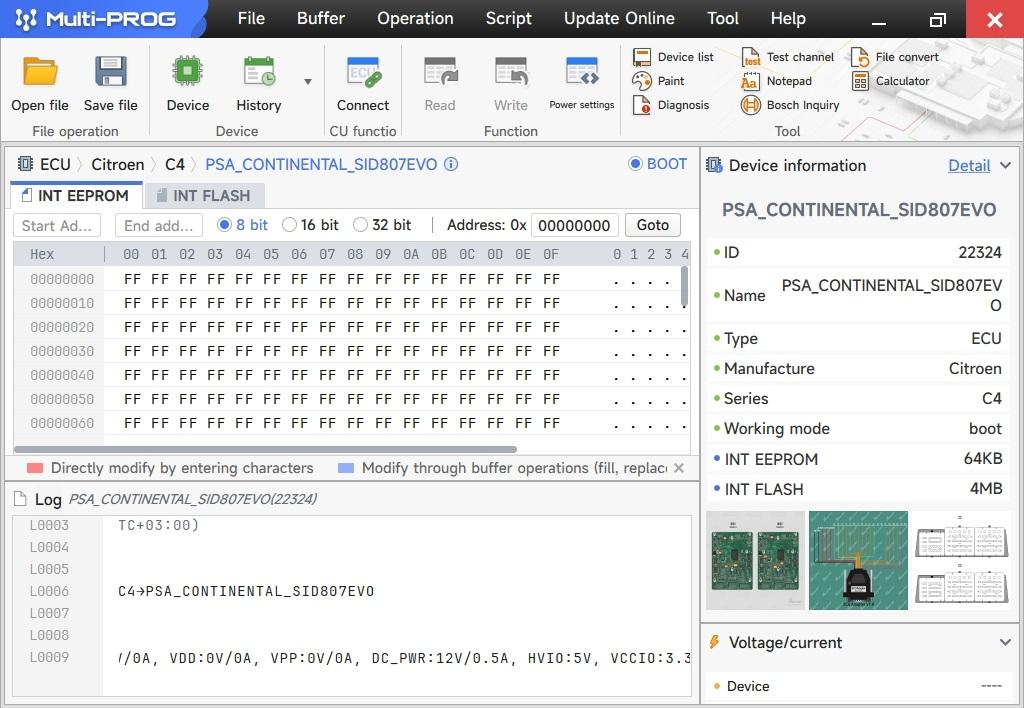This screenshot has width=1024, height=708.
Task: Open the Bosch Inquiry tool
Action: (790, 105)
